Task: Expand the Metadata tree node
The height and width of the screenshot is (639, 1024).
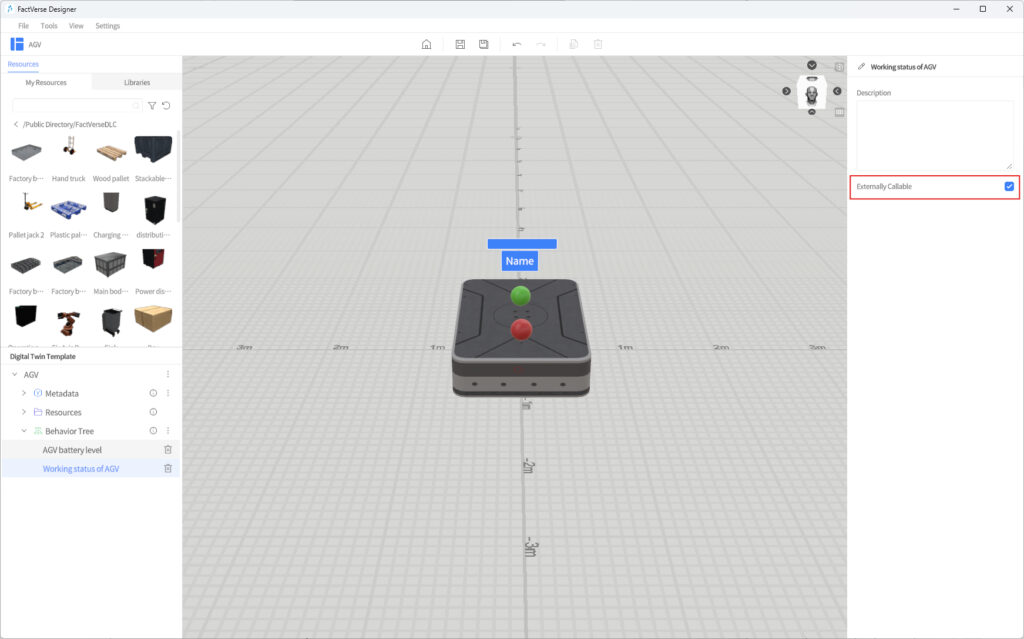Action: 24,393
